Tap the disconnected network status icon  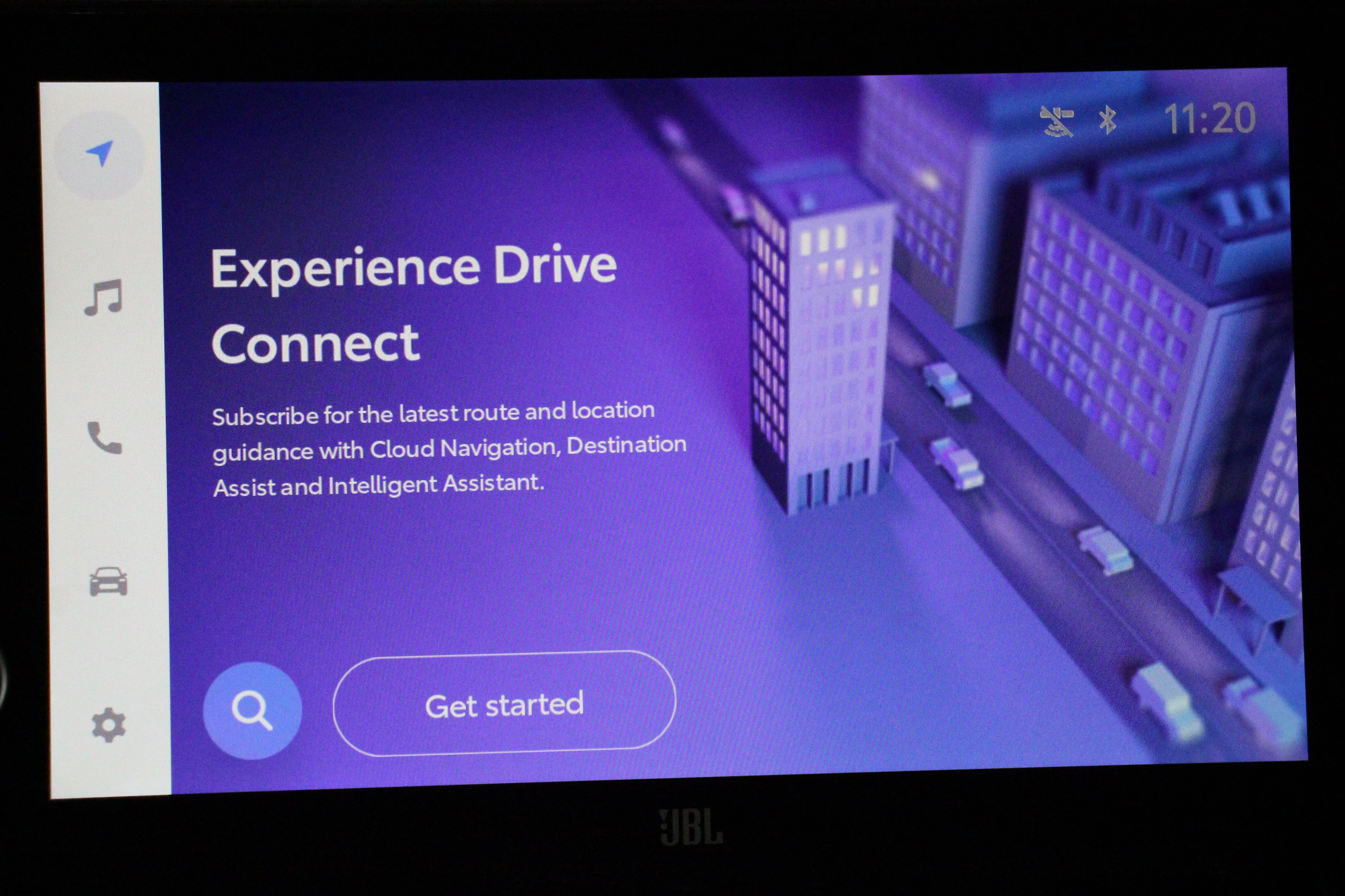pos(1057,122)
